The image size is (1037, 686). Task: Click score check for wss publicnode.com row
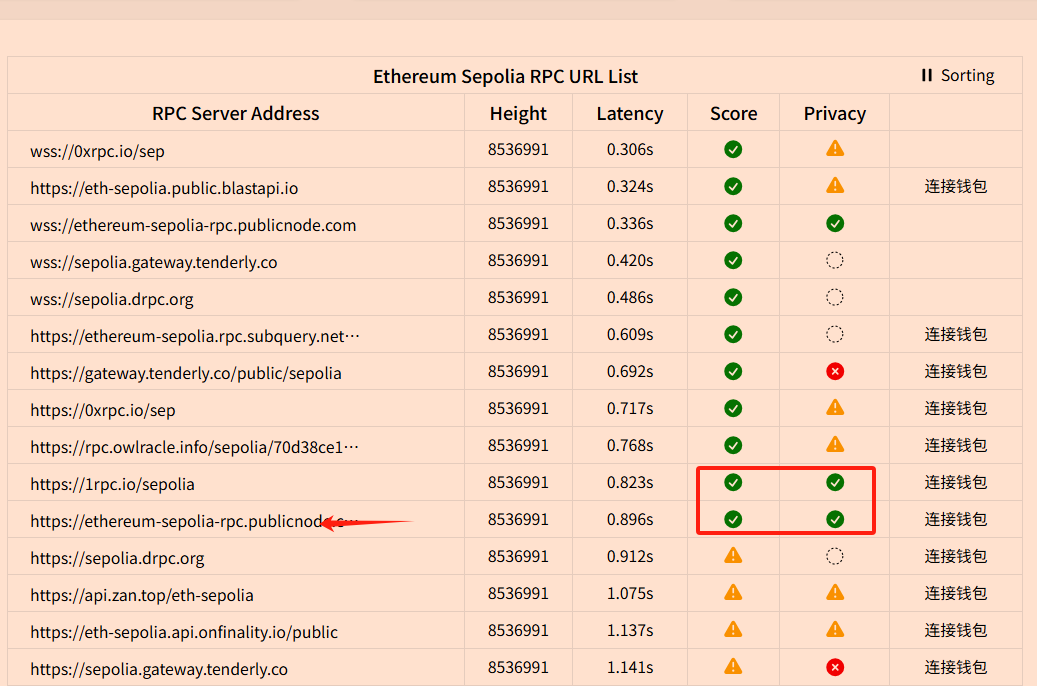(733, 224)
